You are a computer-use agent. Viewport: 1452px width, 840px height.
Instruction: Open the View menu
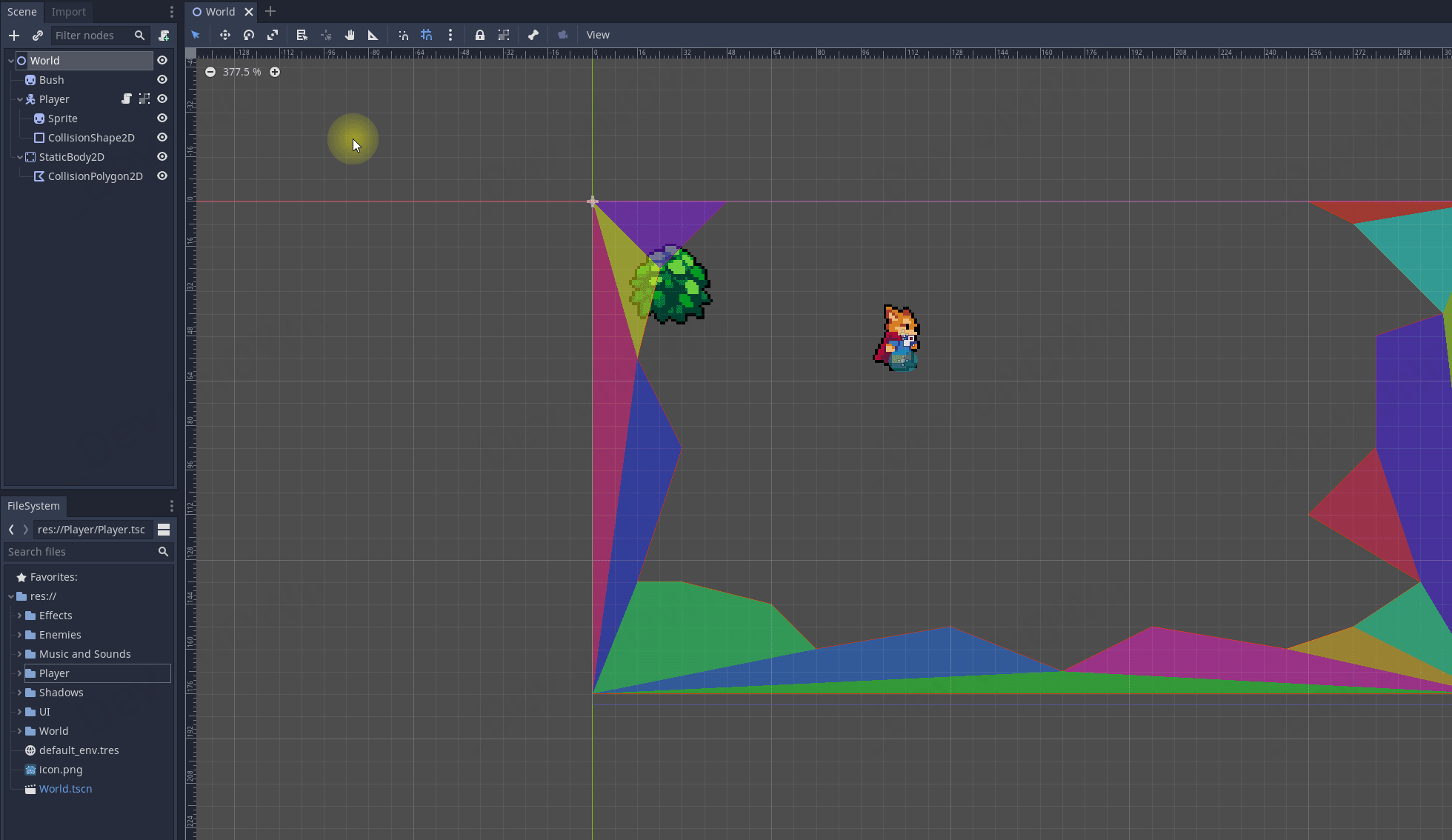click(598, 35)
